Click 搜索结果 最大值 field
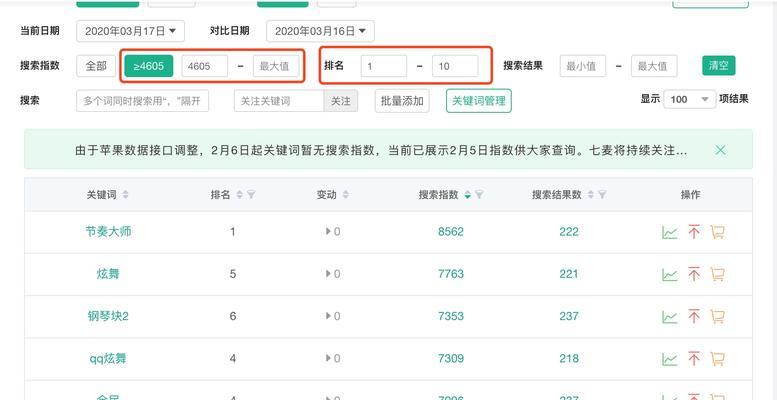This screenshot has width=777, height=400. [x=654, y=66]
